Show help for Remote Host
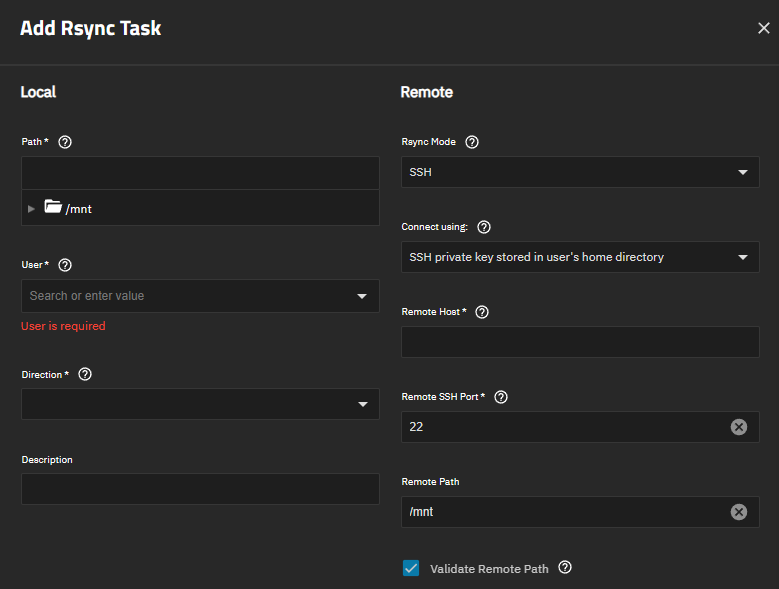The image size is (779, 589). pos(482,312)
